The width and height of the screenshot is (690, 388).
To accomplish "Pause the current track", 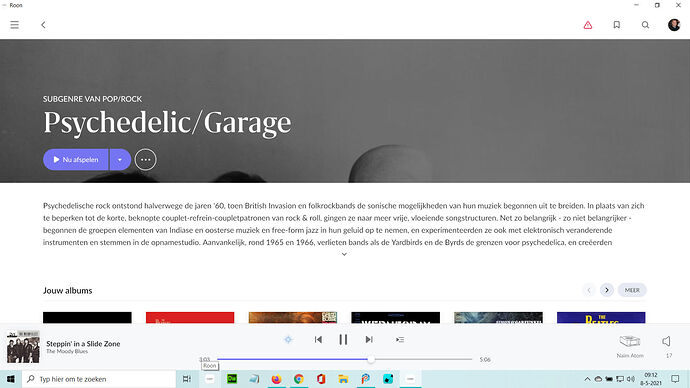I will pyautogui.click(x=343, y=339).
